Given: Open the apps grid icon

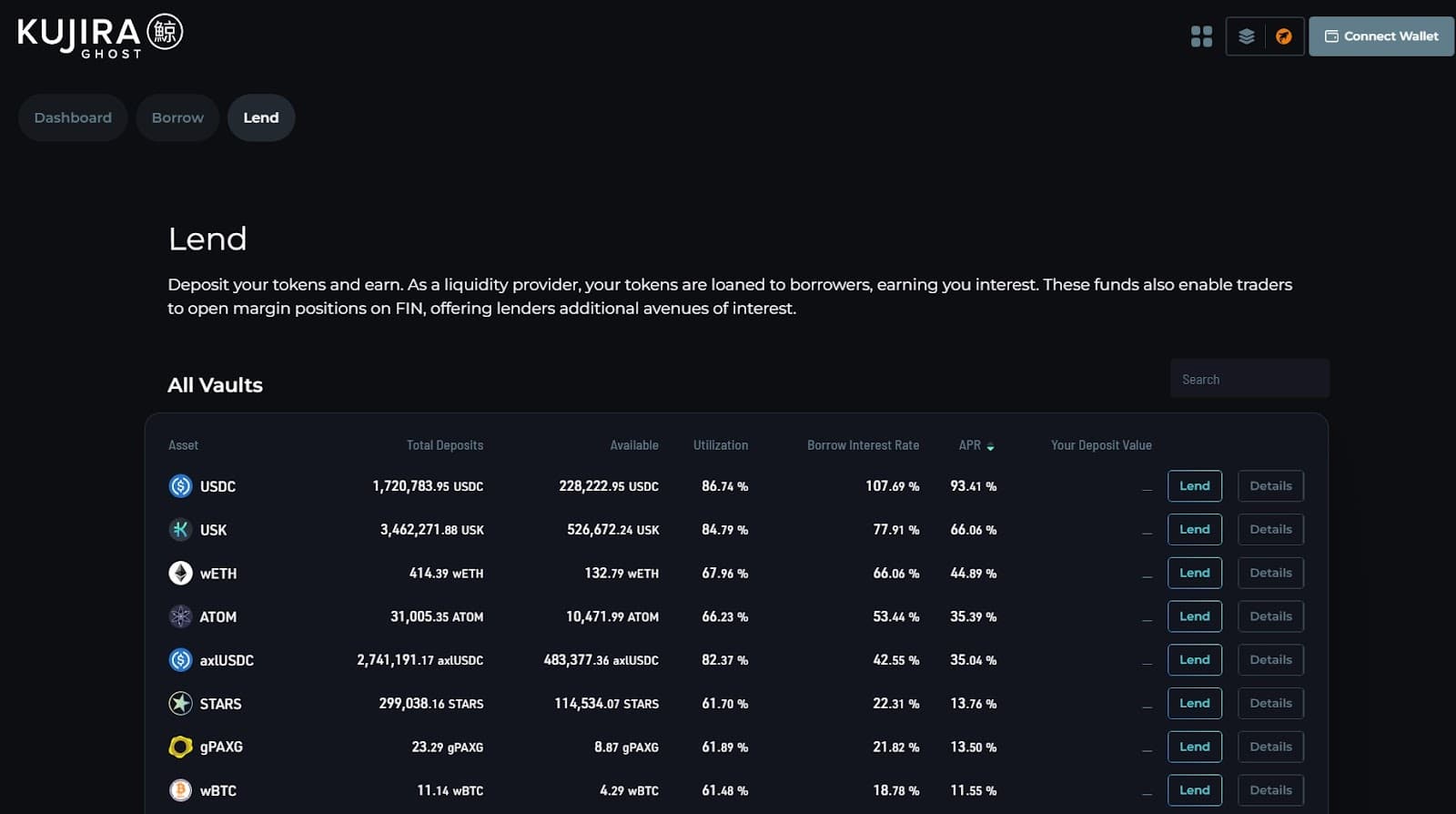Looking at the screenshot, I should (1201, 36).
